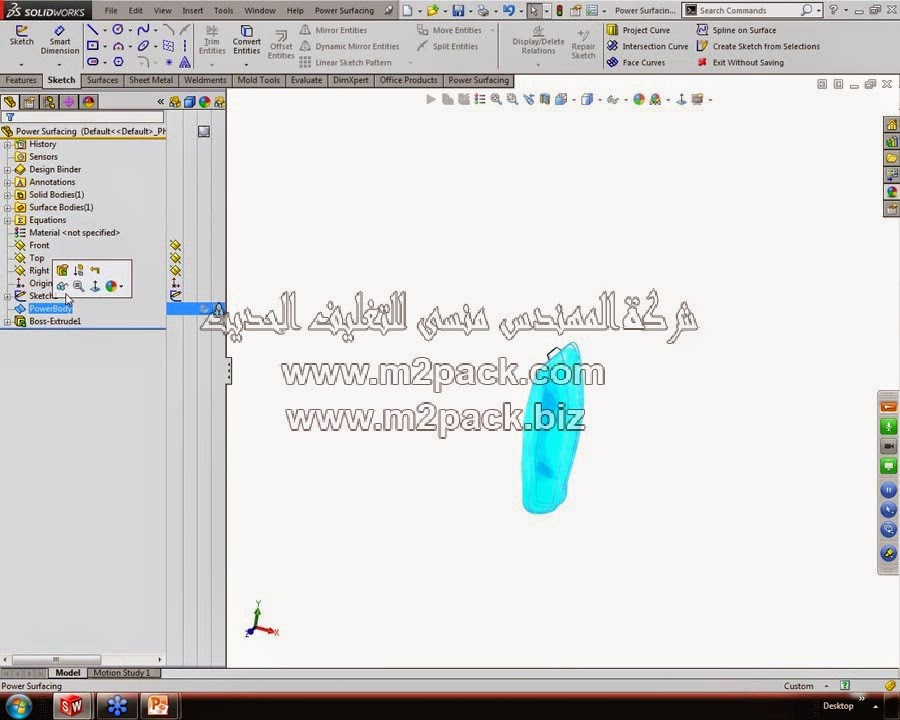Open Windows Start button
The width and height of the screenshot is (900, 720).
[x=19, y=706]
